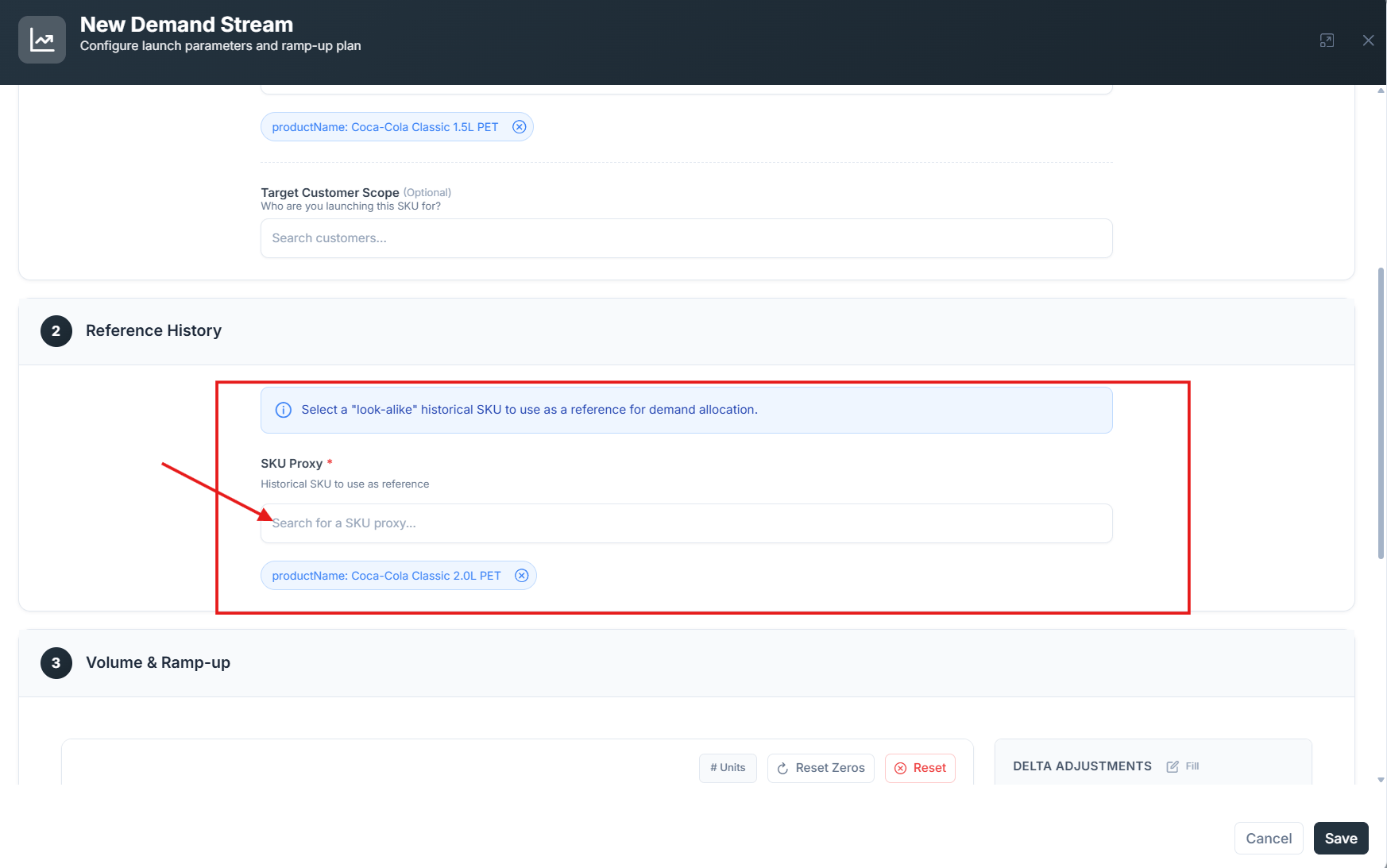
Task: Click the Search for a SKU proxy field
Action: point(686,523)
